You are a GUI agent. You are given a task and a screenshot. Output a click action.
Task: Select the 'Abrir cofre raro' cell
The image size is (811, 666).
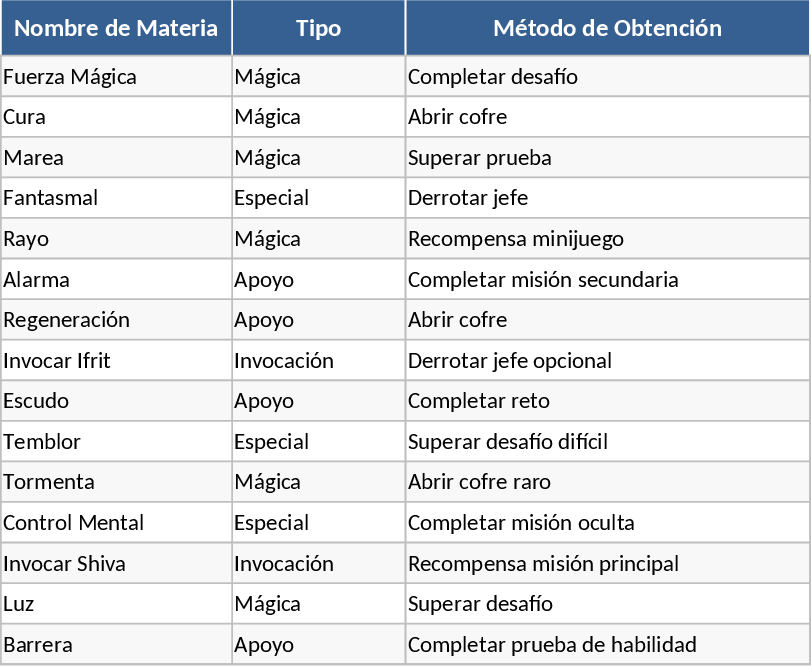tap(479, 482)
